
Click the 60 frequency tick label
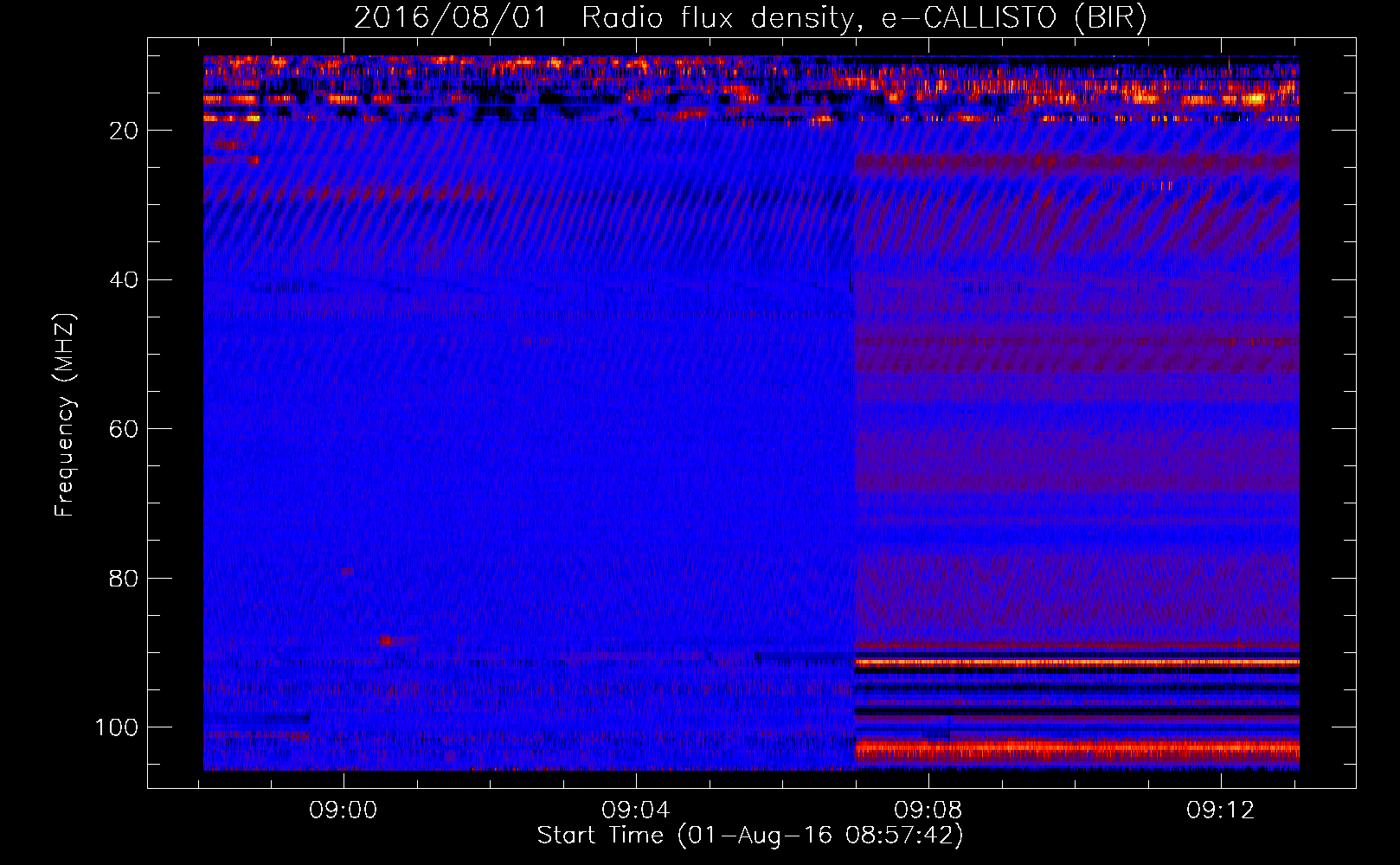click(124, 429)
